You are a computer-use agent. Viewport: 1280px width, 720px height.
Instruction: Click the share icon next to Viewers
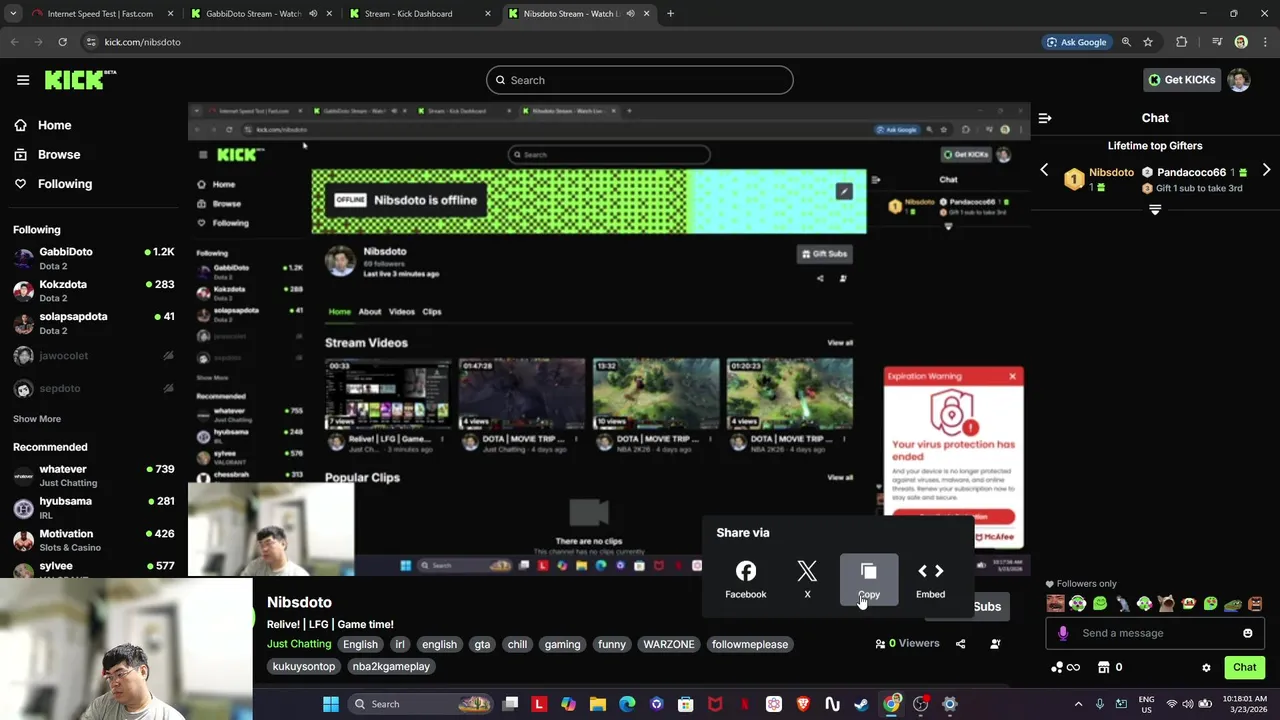coord(960,644)
